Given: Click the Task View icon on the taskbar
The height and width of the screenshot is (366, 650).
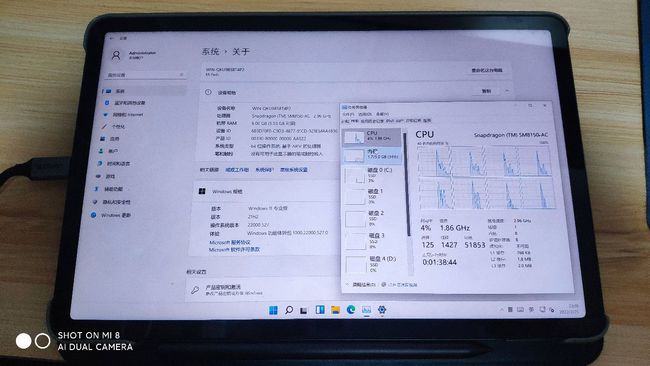Looking at the screenshot, I should (x=304, y=310).
